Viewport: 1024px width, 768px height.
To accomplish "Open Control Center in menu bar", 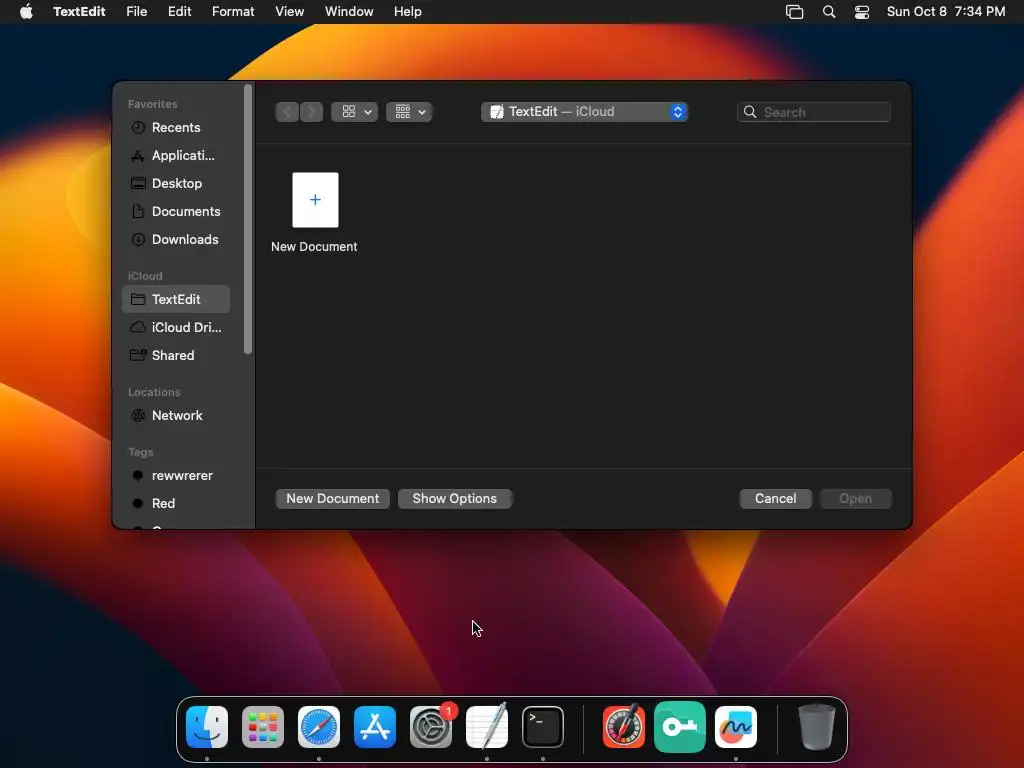I will [862, 12].
